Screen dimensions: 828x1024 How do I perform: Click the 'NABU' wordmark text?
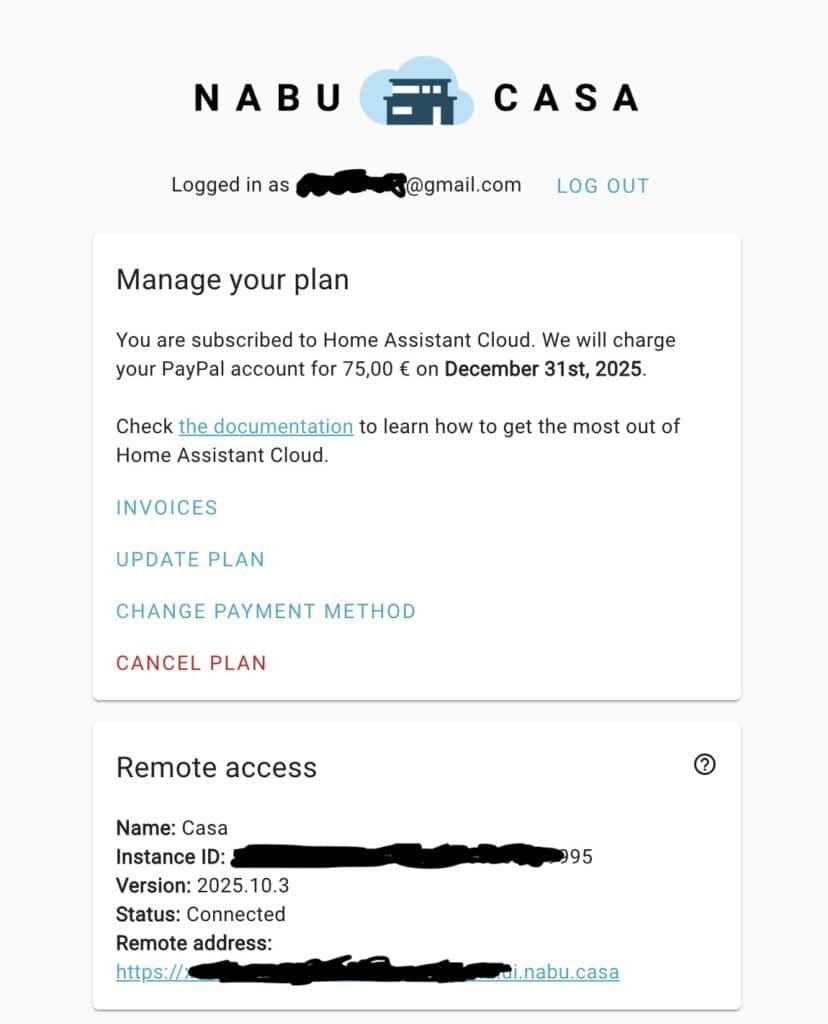267,98
